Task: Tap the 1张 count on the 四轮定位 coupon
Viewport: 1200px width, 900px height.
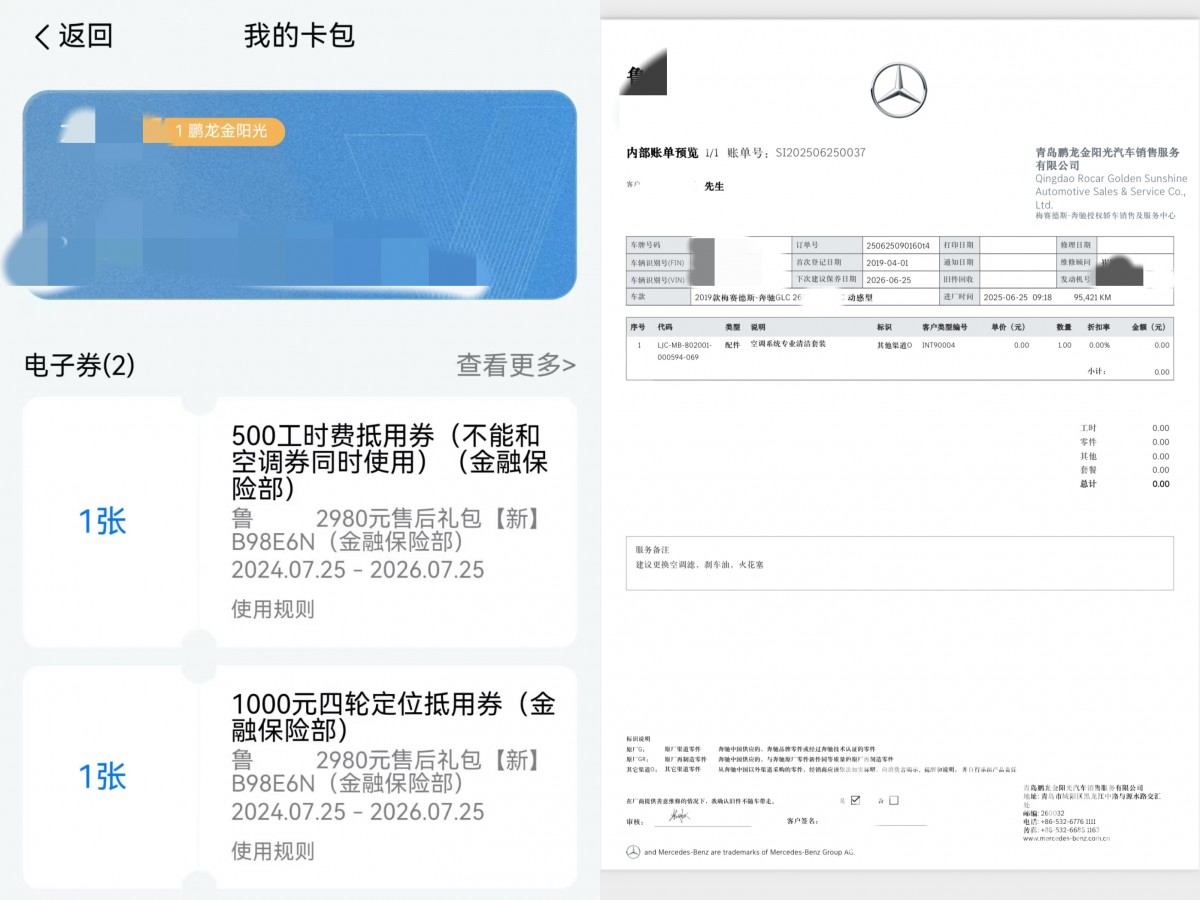Action: 103,777
